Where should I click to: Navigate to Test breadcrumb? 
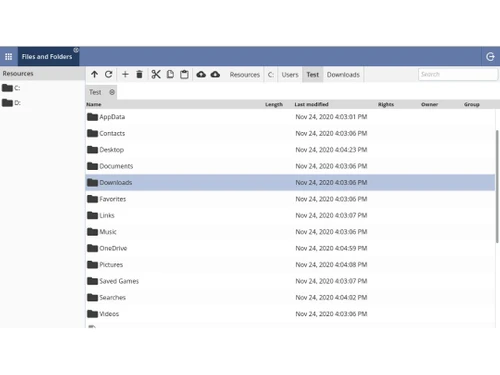(313, 75)
